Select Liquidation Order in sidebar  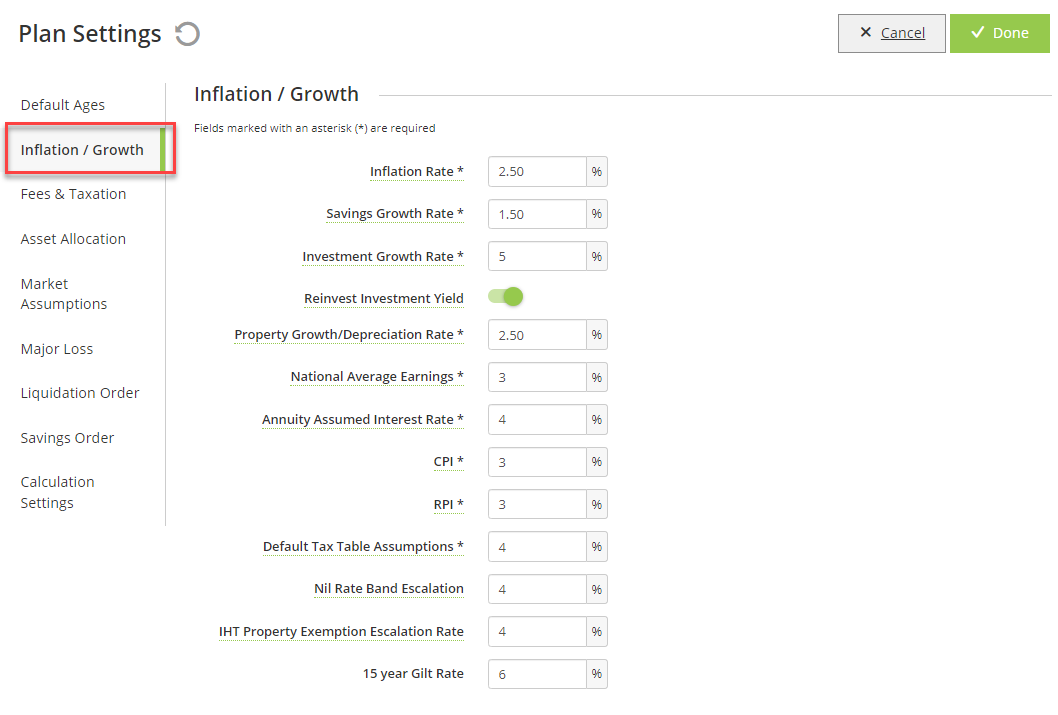click(x=80, y=393)
